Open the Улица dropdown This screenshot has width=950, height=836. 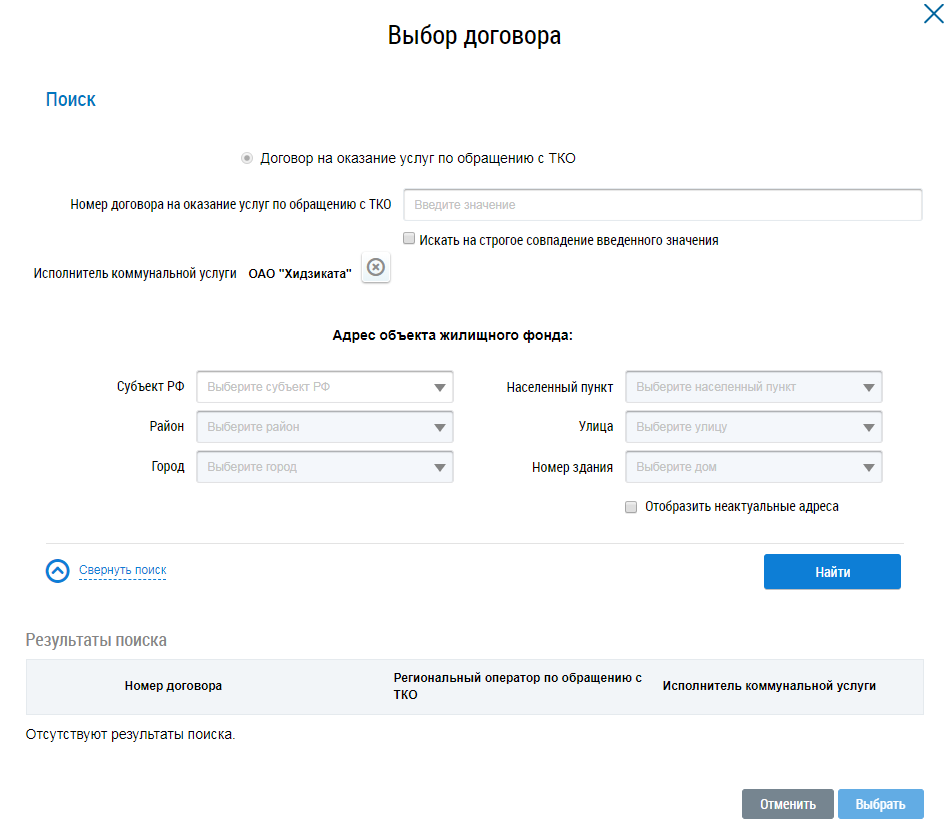click(754, 427)
